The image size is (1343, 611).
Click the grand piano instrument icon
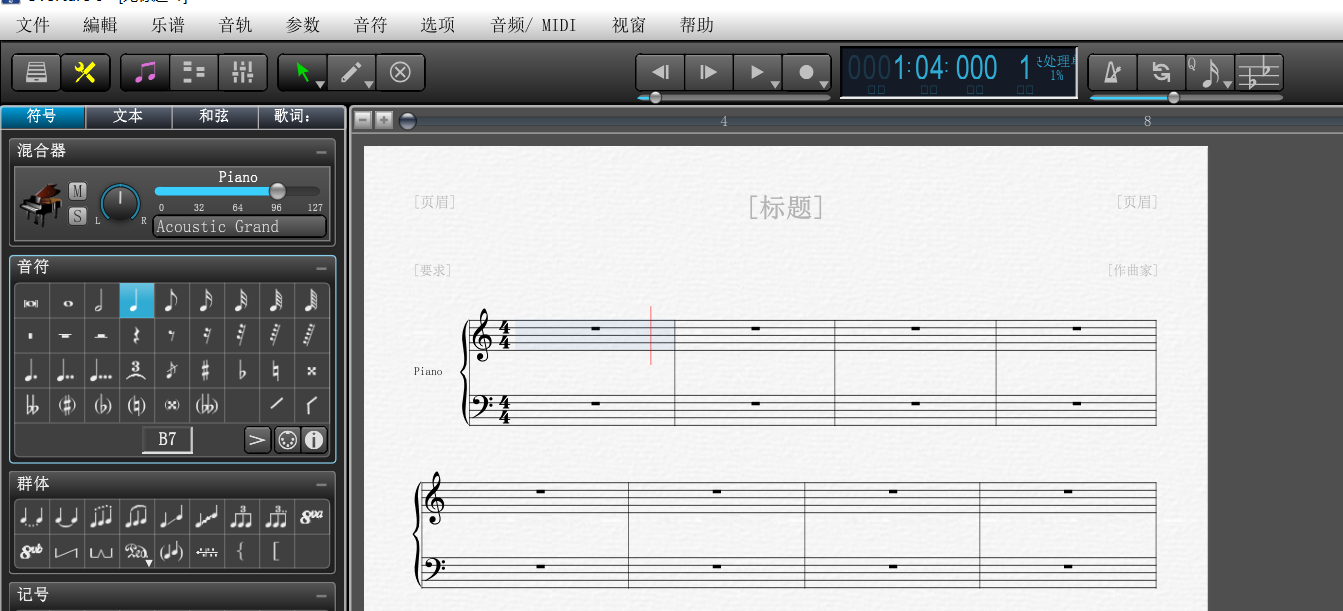42,204
